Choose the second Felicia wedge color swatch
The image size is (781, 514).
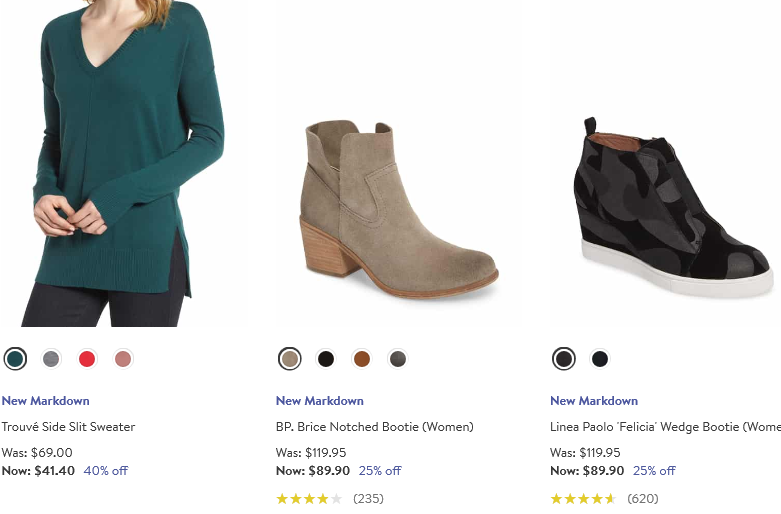[600, 359]
